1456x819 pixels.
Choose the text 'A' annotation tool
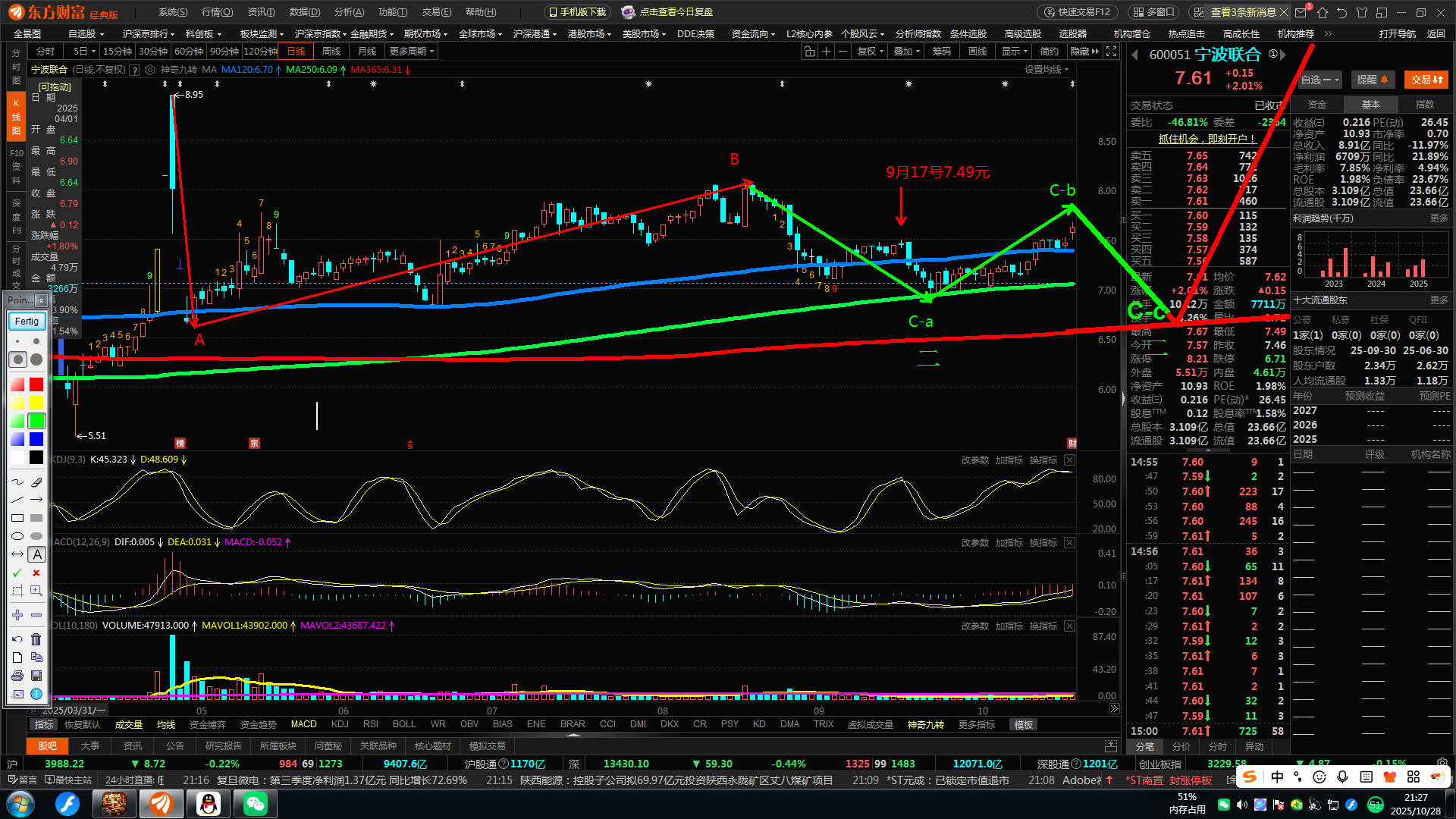(x=36, y=554)
